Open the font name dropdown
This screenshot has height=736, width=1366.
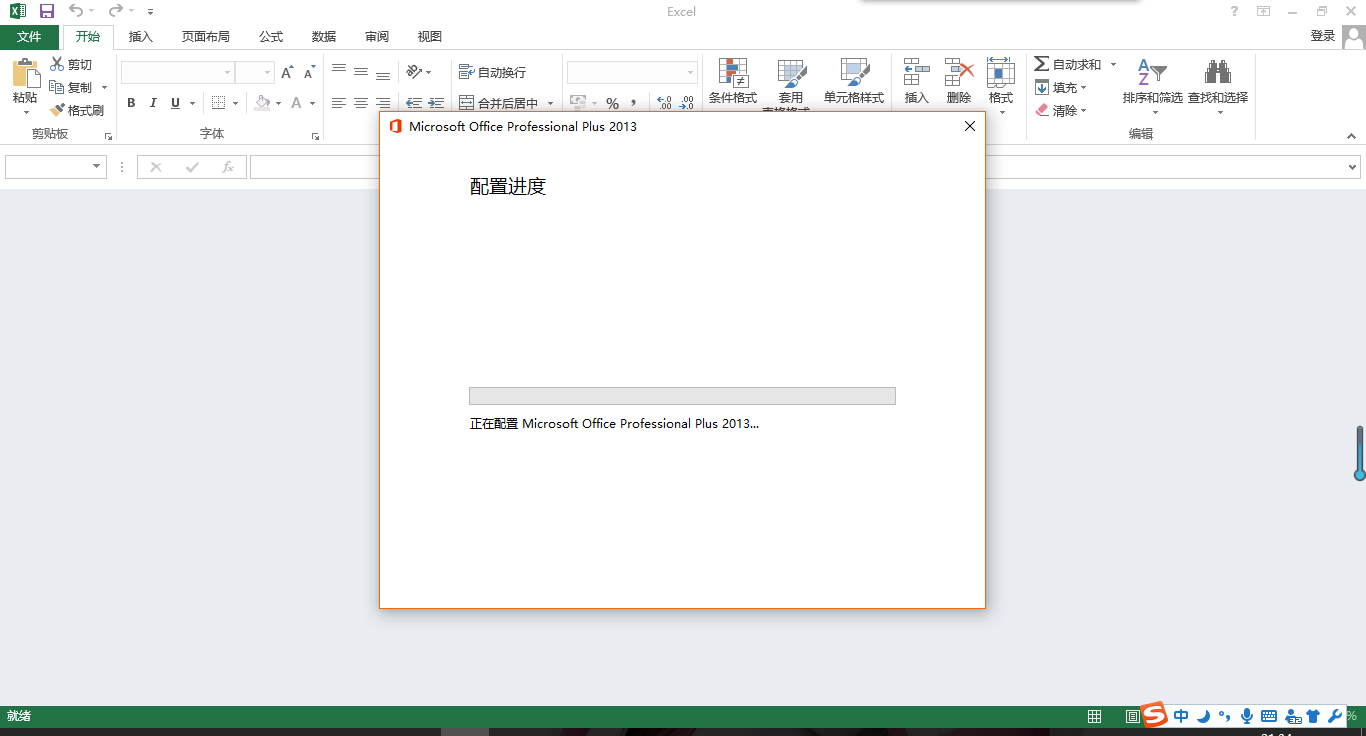point(228,73)
